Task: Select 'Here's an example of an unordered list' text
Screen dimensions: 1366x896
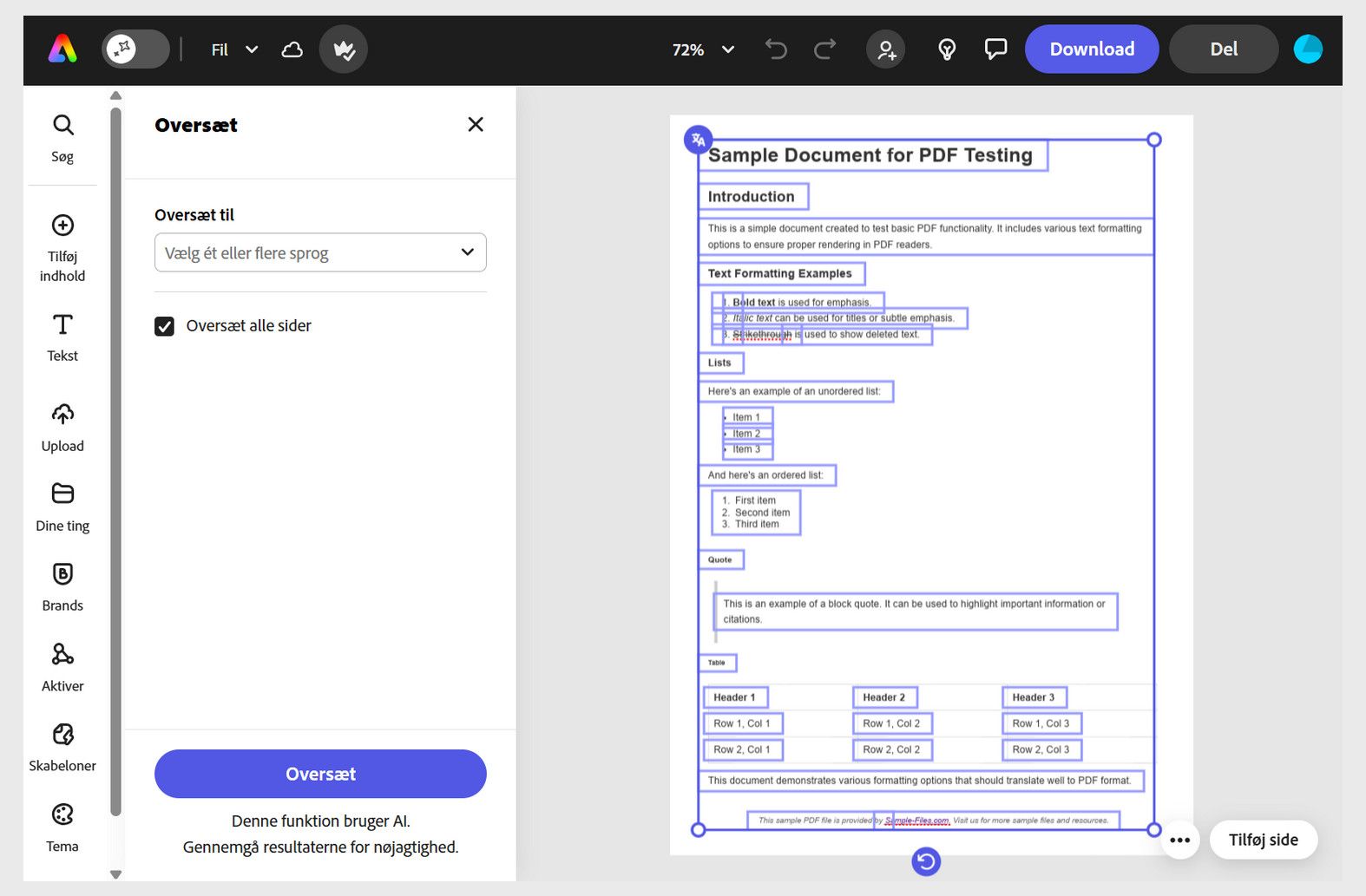Action: tap(796, 391)
